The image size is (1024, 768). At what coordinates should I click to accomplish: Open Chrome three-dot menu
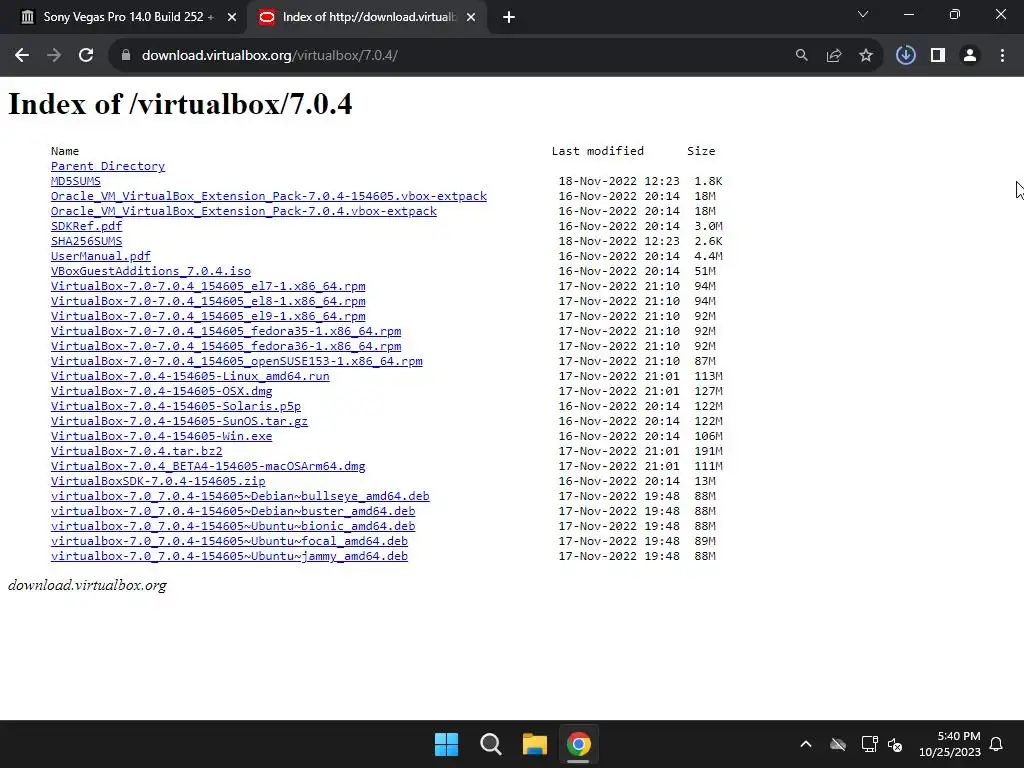click(x=1002, y=56)
